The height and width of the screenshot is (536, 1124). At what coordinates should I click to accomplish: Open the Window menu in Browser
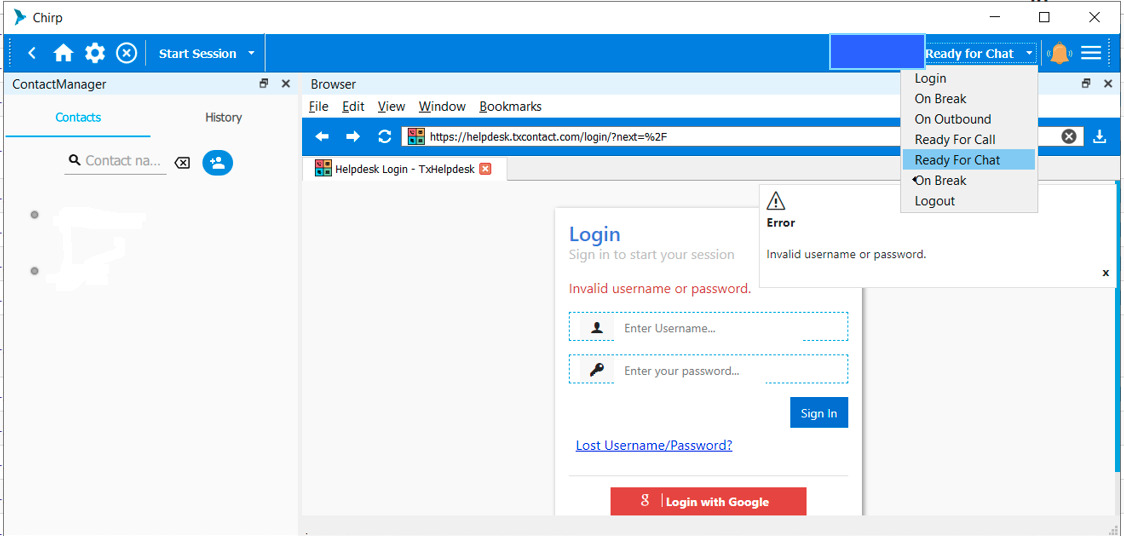click(442, 107)
